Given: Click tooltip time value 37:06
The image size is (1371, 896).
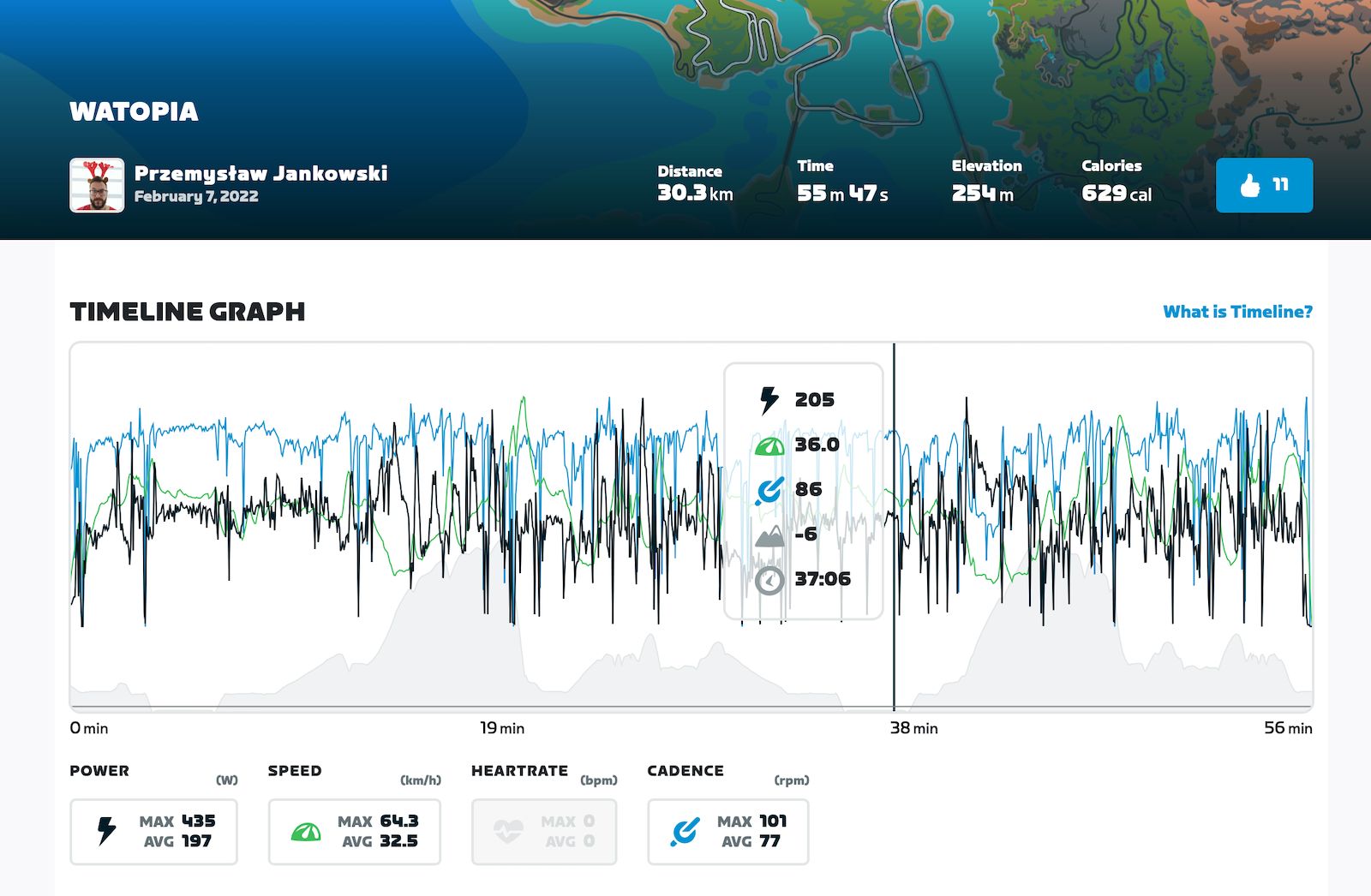Looking at the screenshot, I should click(x=823, y=580).
